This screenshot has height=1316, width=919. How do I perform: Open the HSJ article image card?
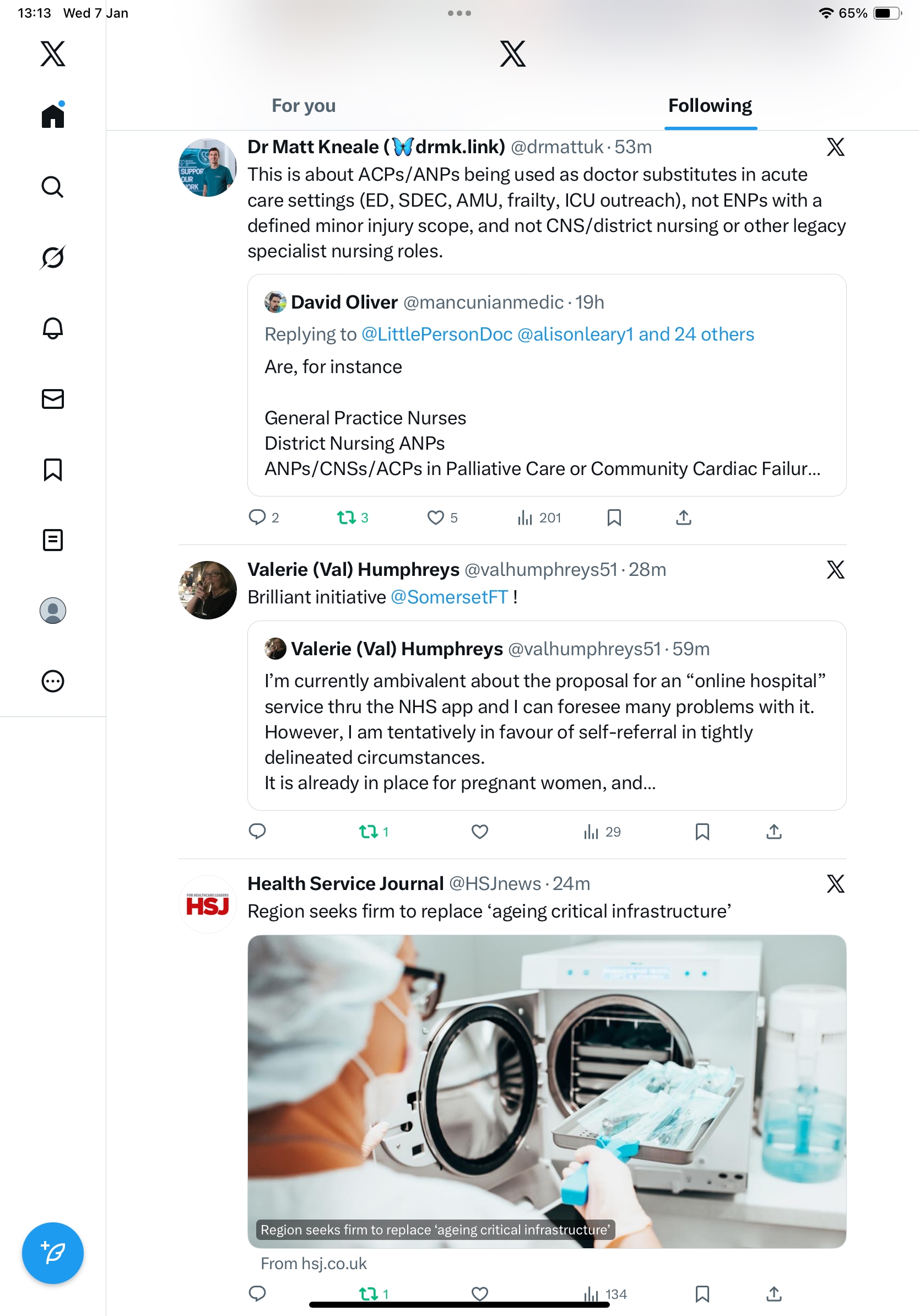547,1091
